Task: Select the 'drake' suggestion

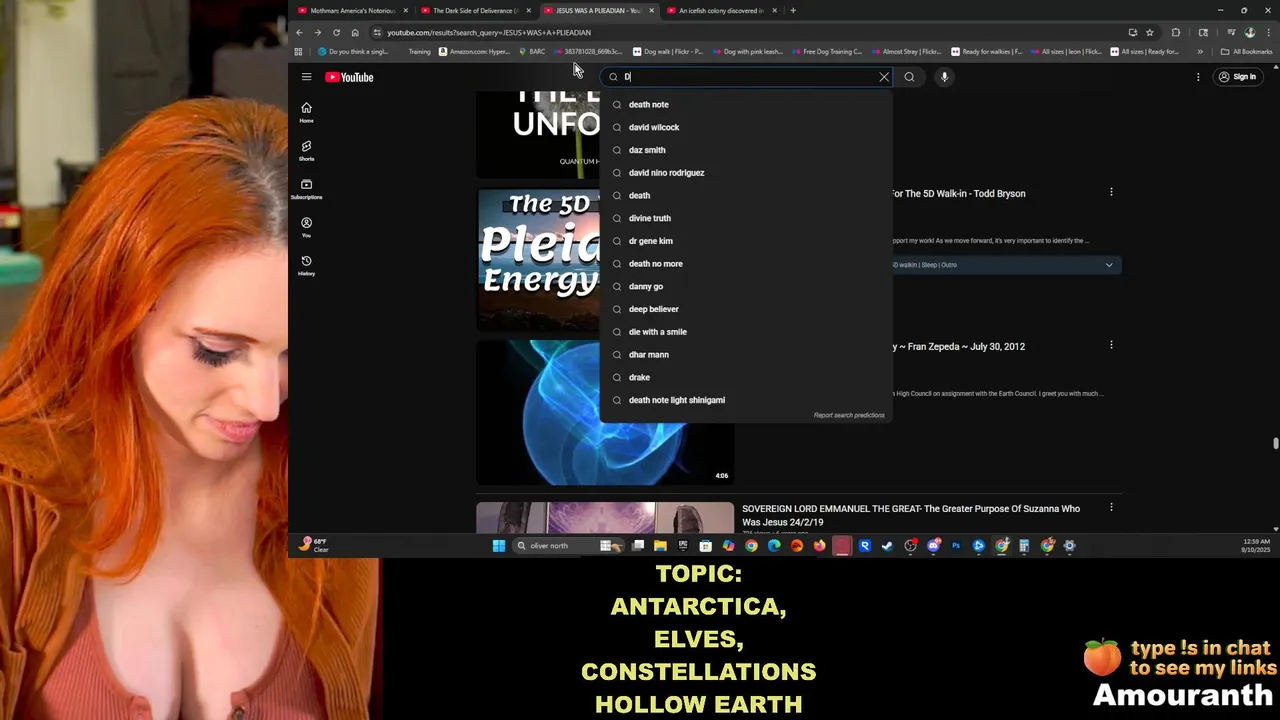Action: click(745, 377)
